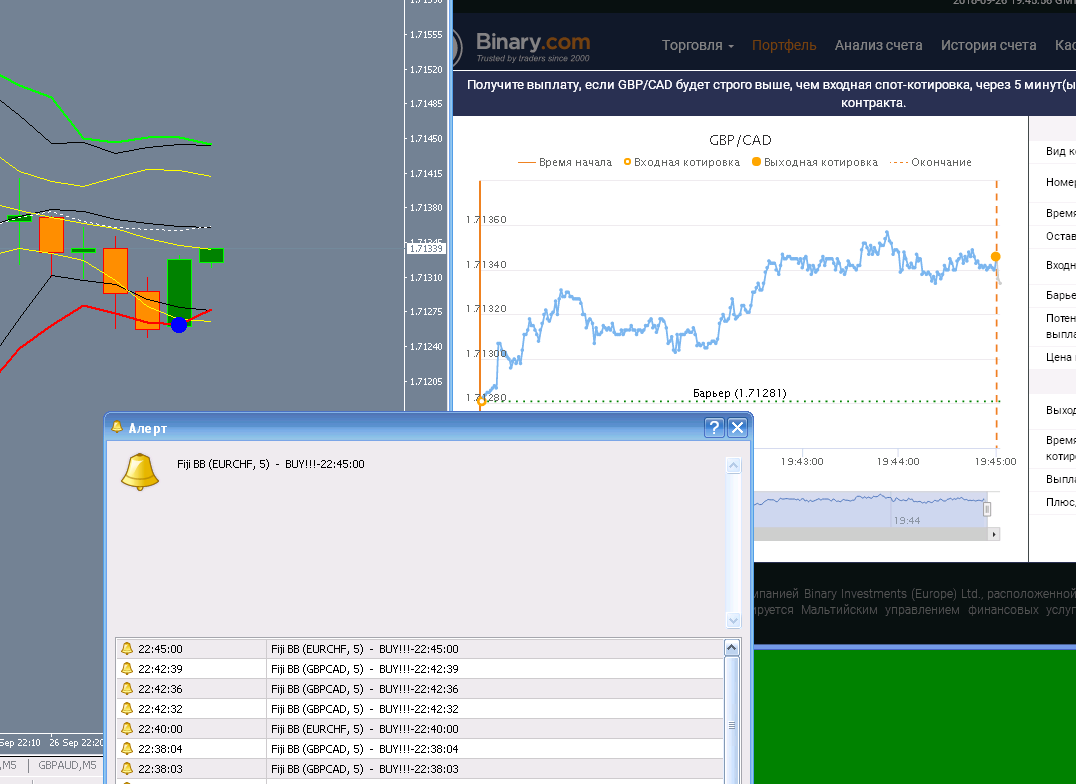This screenshot has width=1076, height=784.
Task: Click the large green candle on MT4 chart
Action: (179, 290)
